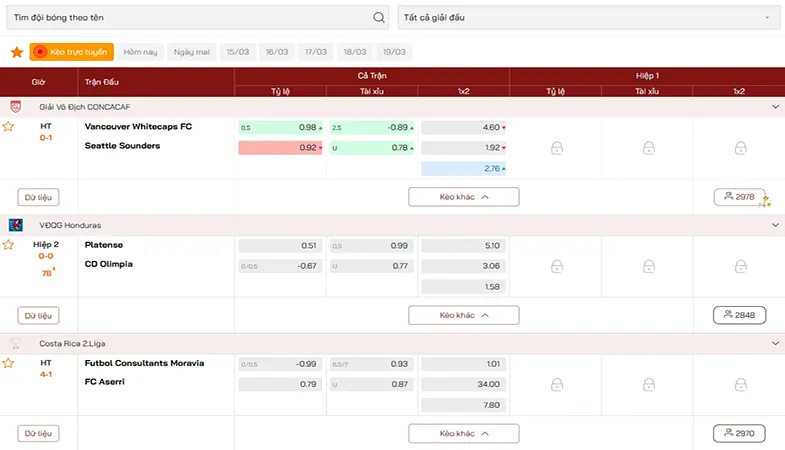The height and width of the screenshot is (450, 785).
Task: Open Kèo khác for Vancouver Whitecaps match
Action: tap(464, 197)
